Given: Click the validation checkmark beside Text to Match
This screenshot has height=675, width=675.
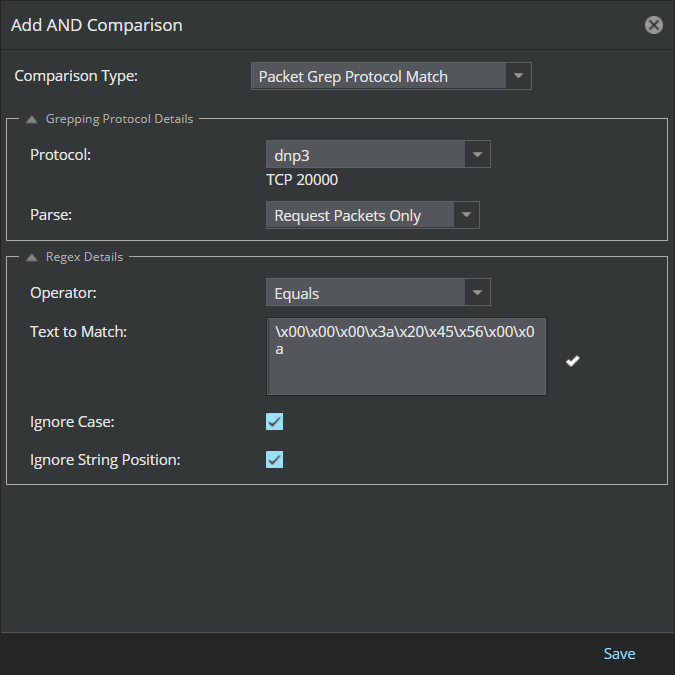Looking at the screenshot, I should click(573, 361).
